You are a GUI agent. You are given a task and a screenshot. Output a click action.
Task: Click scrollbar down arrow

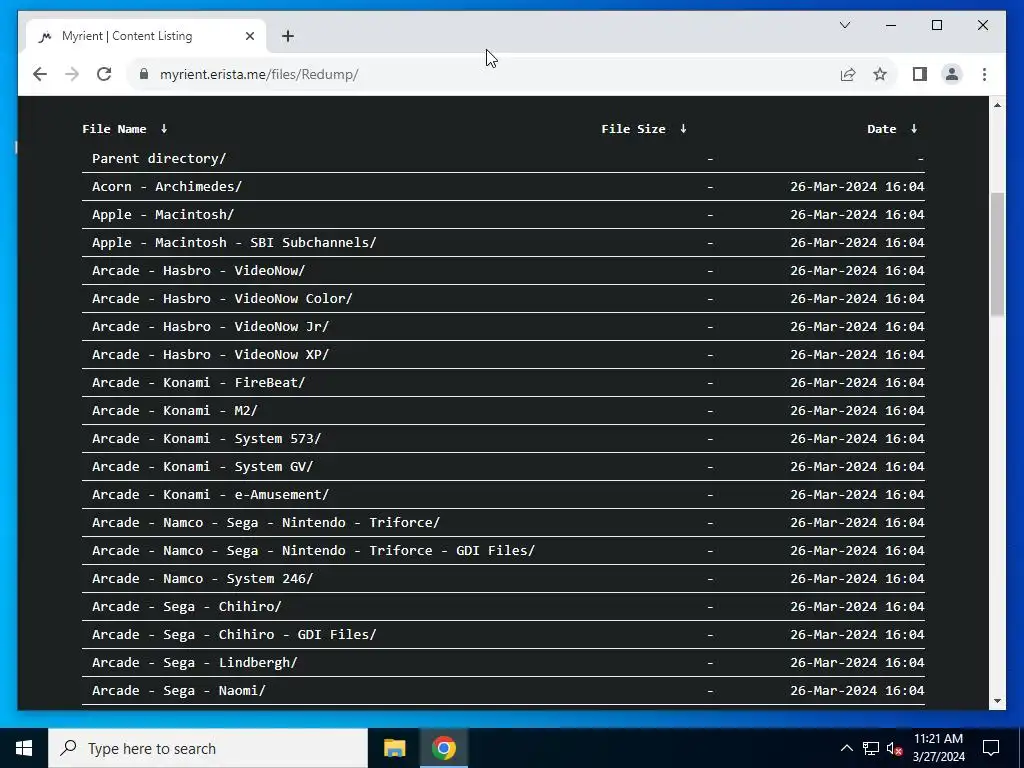point(997,701)
